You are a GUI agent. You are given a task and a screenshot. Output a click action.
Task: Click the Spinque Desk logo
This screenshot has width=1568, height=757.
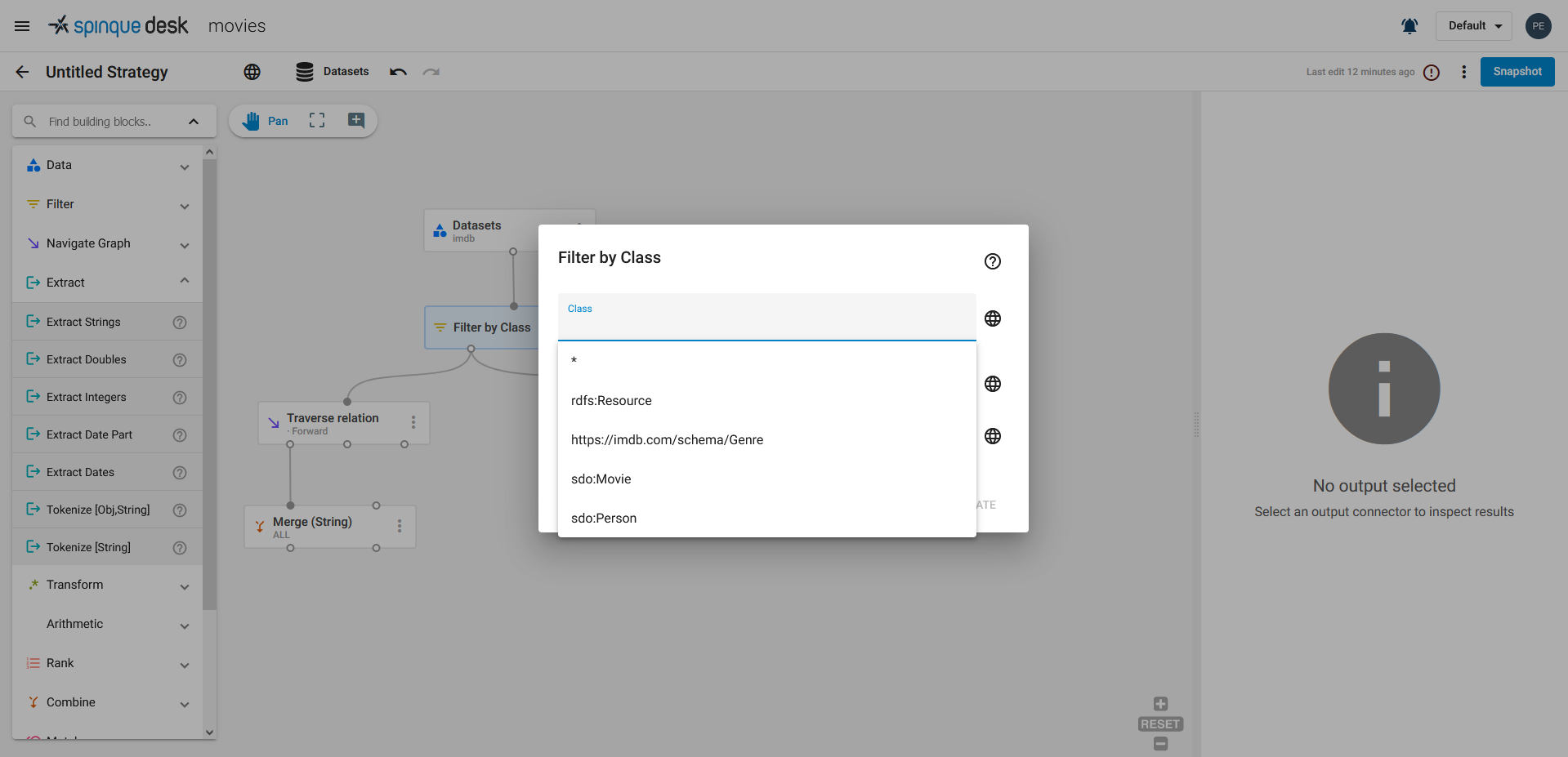click(x=118, y=26)
